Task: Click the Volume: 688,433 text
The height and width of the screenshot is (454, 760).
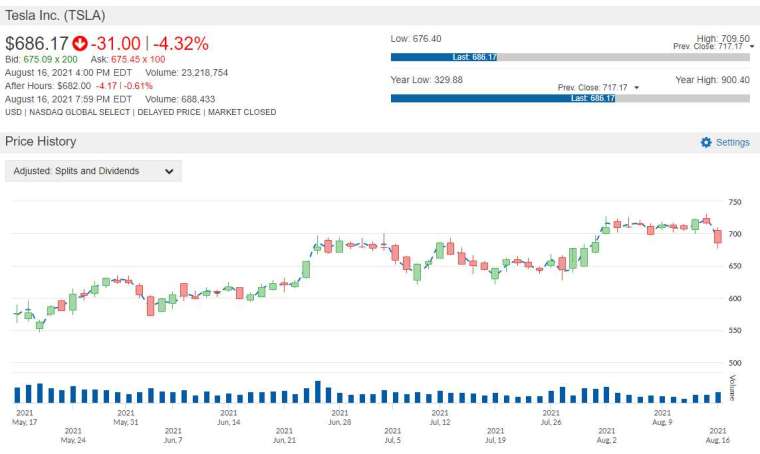Action: 180,99
